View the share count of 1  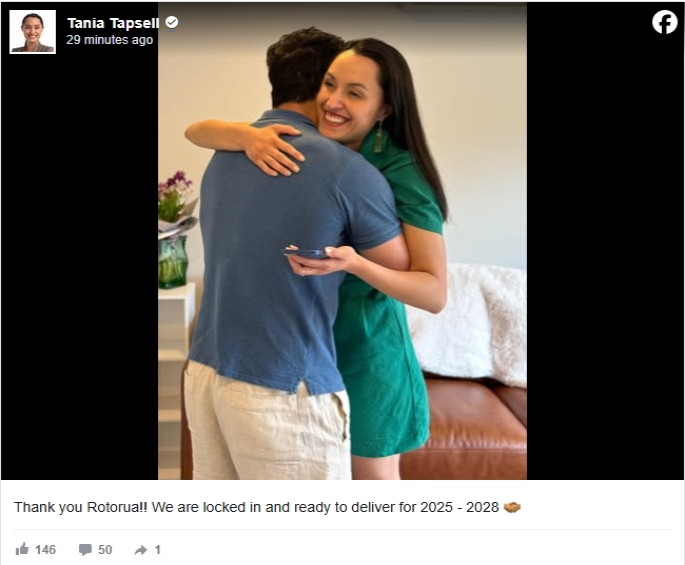(158, 549)
